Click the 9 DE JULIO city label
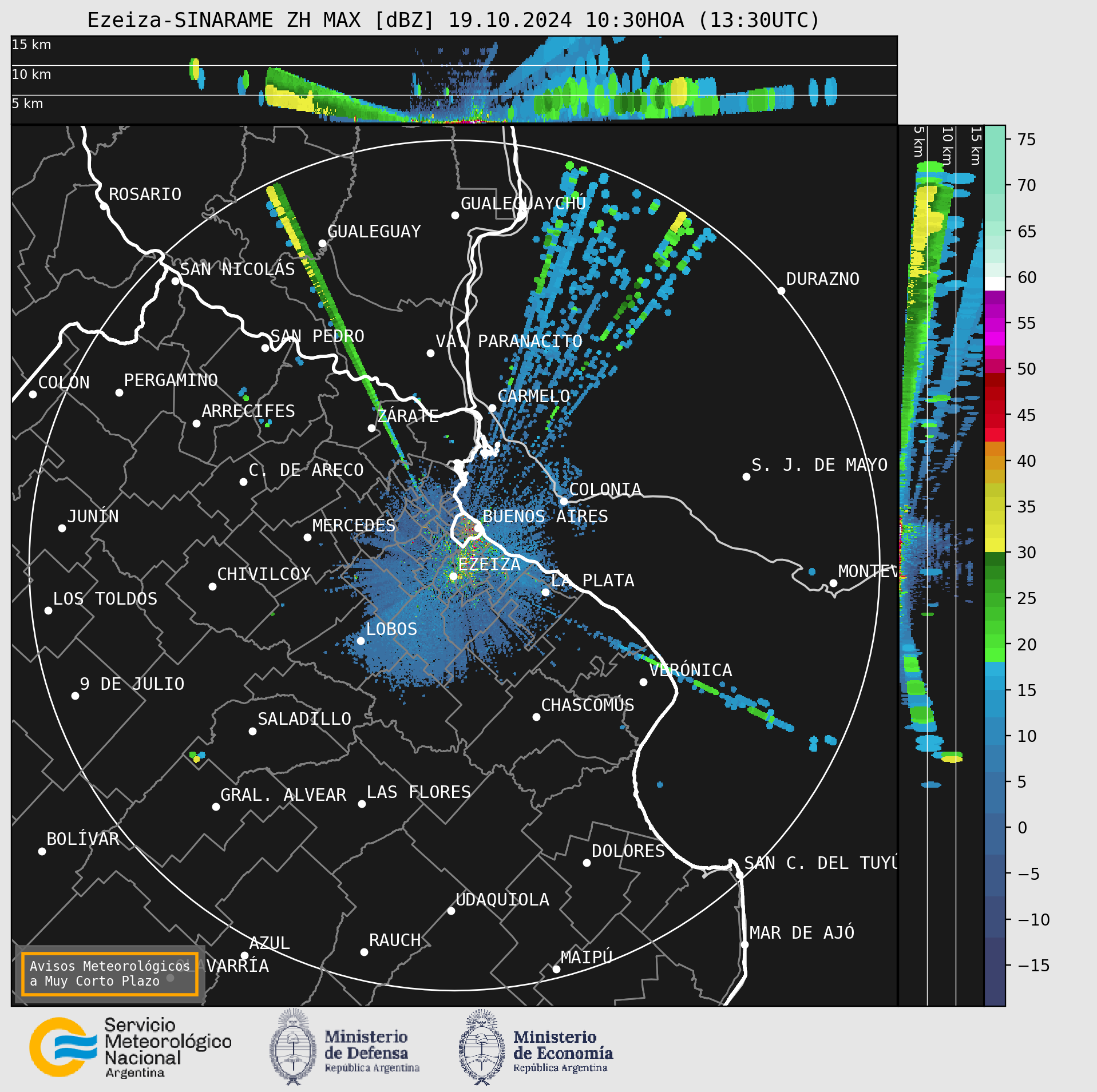 tap(132, 684)
